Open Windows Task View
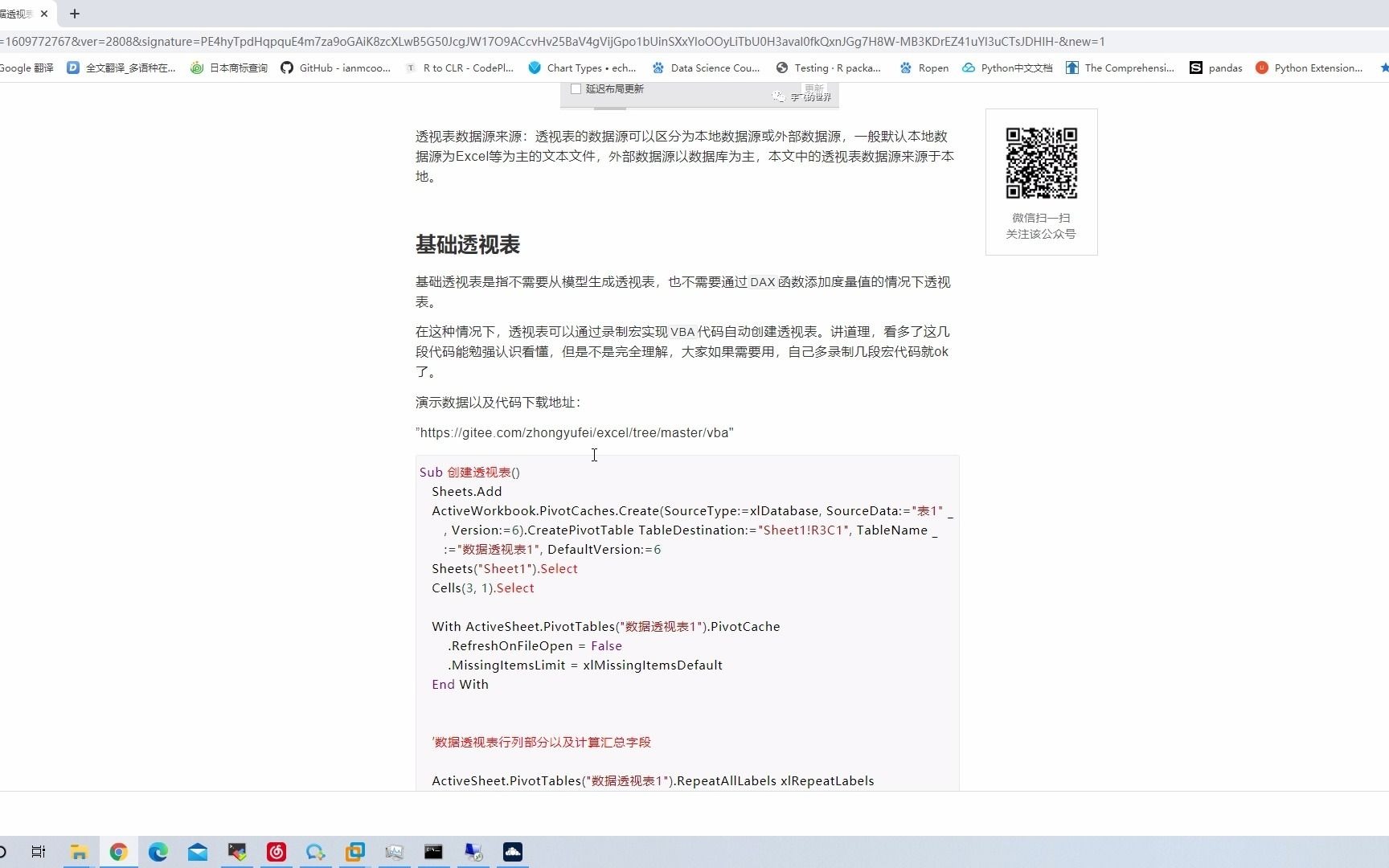 (x=38, y=852)
